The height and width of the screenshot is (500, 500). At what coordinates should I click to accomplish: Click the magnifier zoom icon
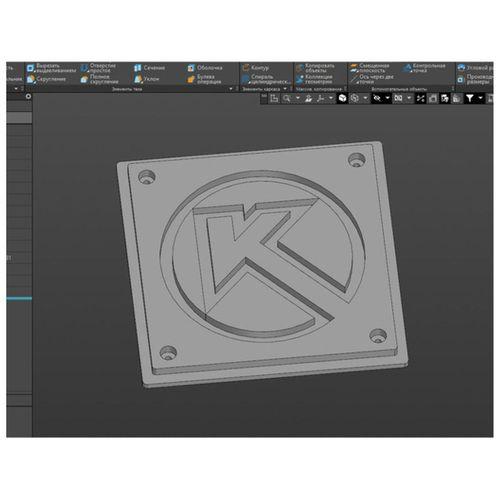click(x=287, y=98)
